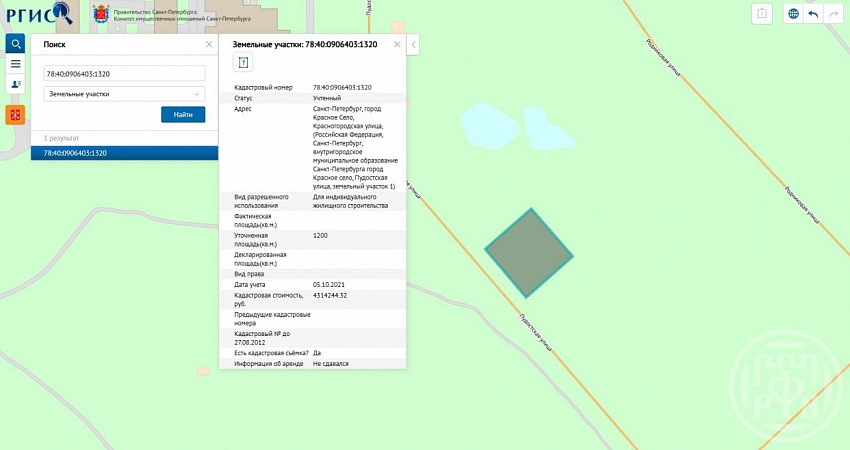Click the globe full-extent map icon
This screenshot has width=850, height=450.
[793, 14]
